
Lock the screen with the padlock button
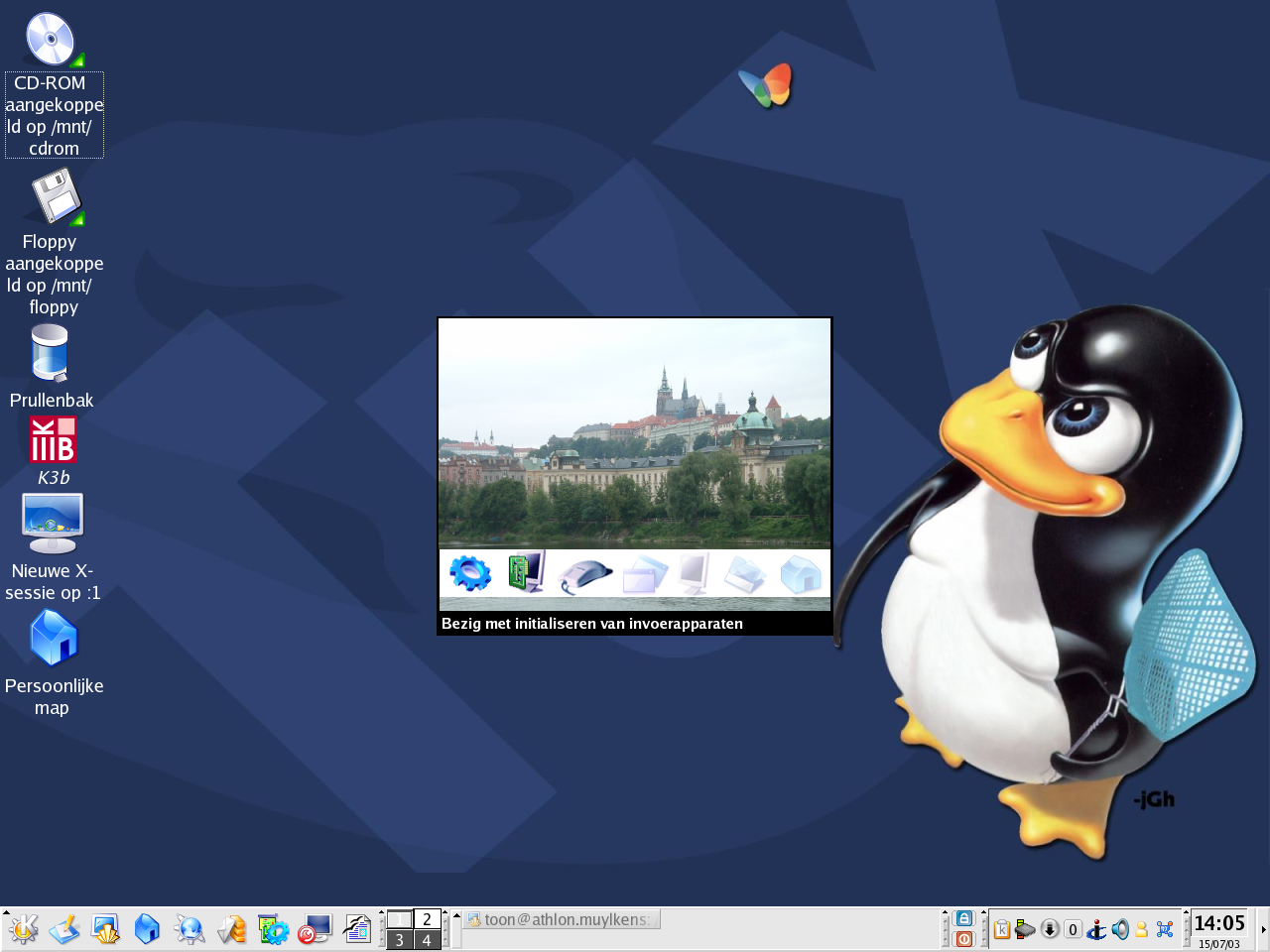click(964, 918)
